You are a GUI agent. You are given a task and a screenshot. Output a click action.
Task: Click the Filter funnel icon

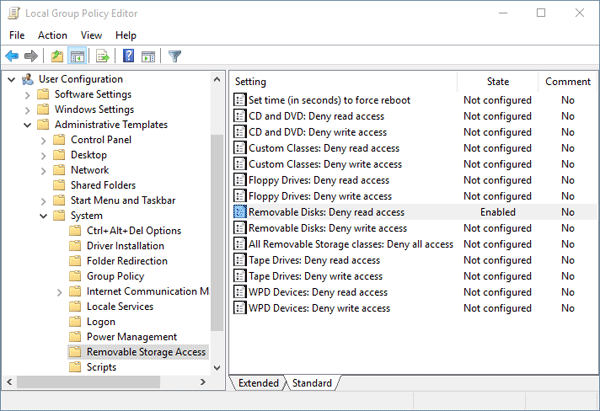pyautogui.click(x=175, y=56)
